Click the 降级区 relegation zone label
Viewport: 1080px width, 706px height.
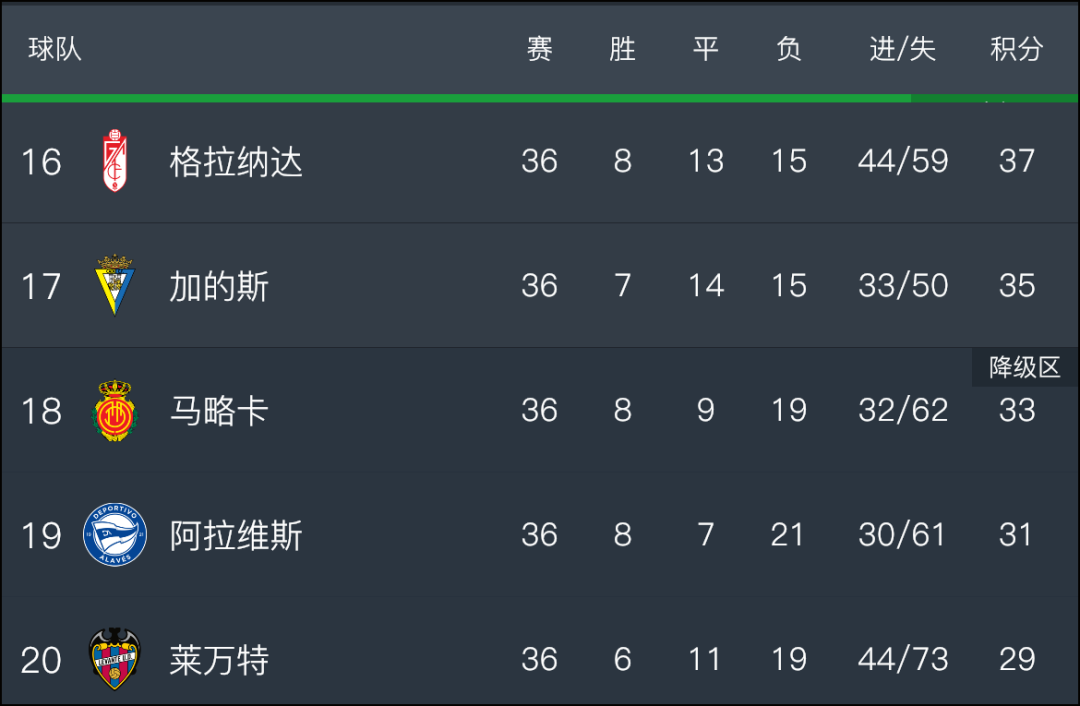tap(1024, 367)
